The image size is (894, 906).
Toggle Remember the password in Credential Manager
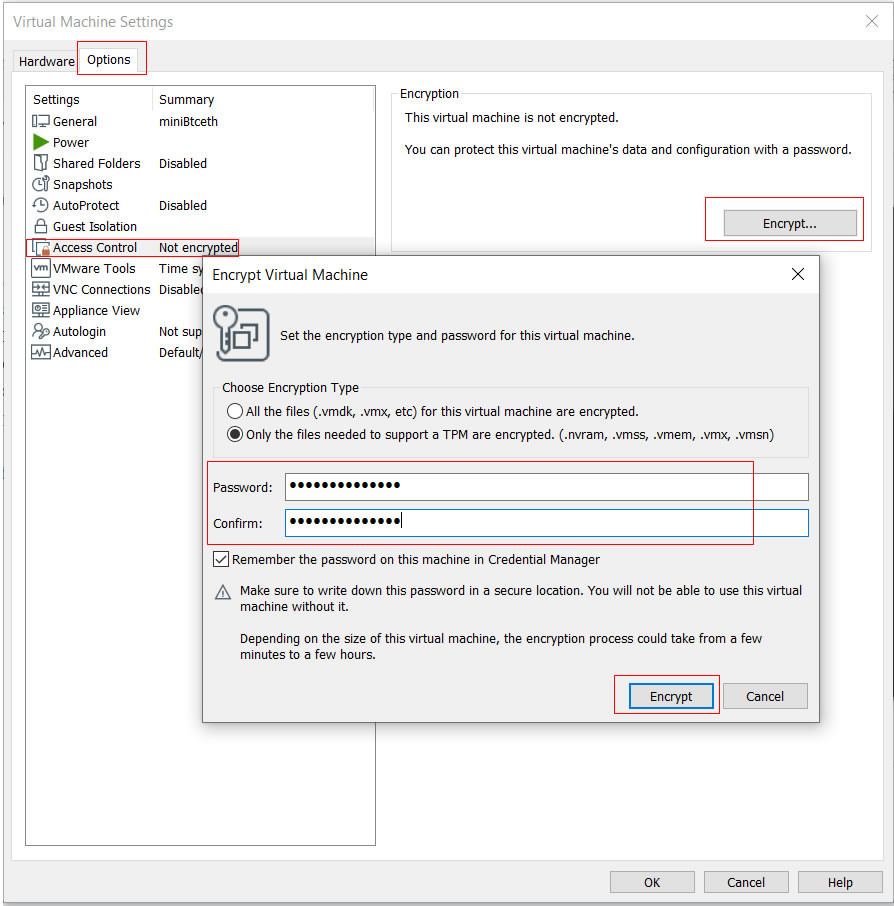tap(221, 560)
